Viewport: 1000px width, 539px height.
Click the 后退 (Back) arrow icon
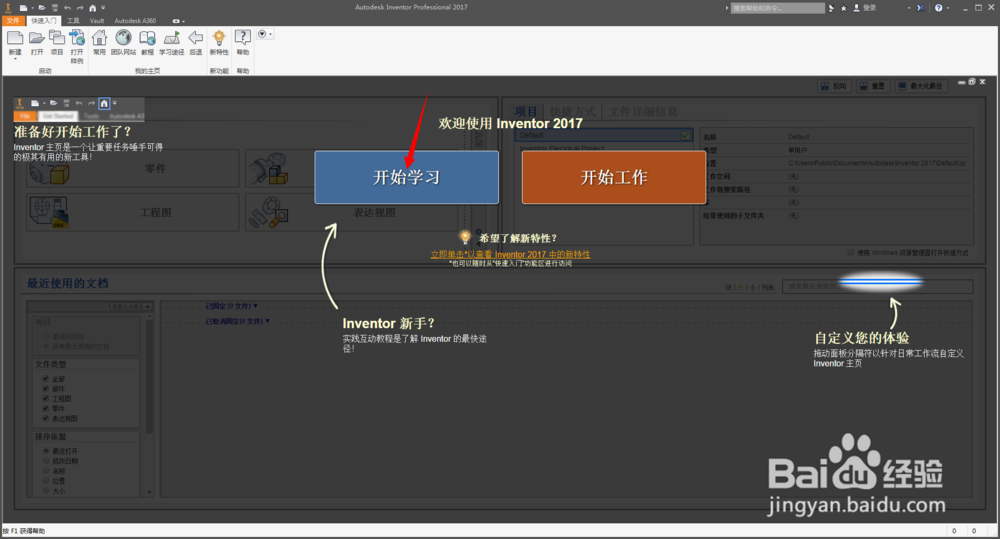[x=196, y=39]
